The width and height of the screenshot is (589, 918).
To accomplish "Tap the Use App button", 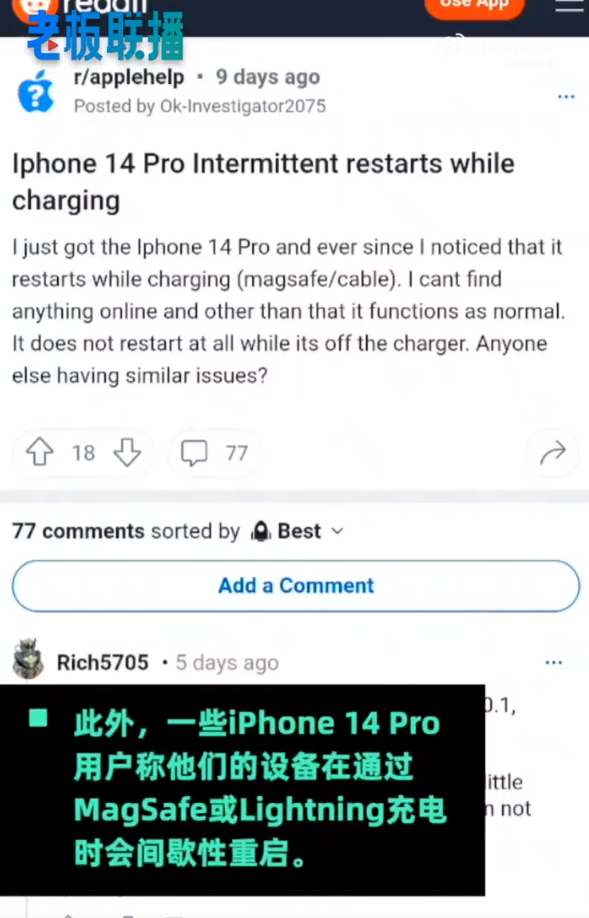I will [474, 7].
